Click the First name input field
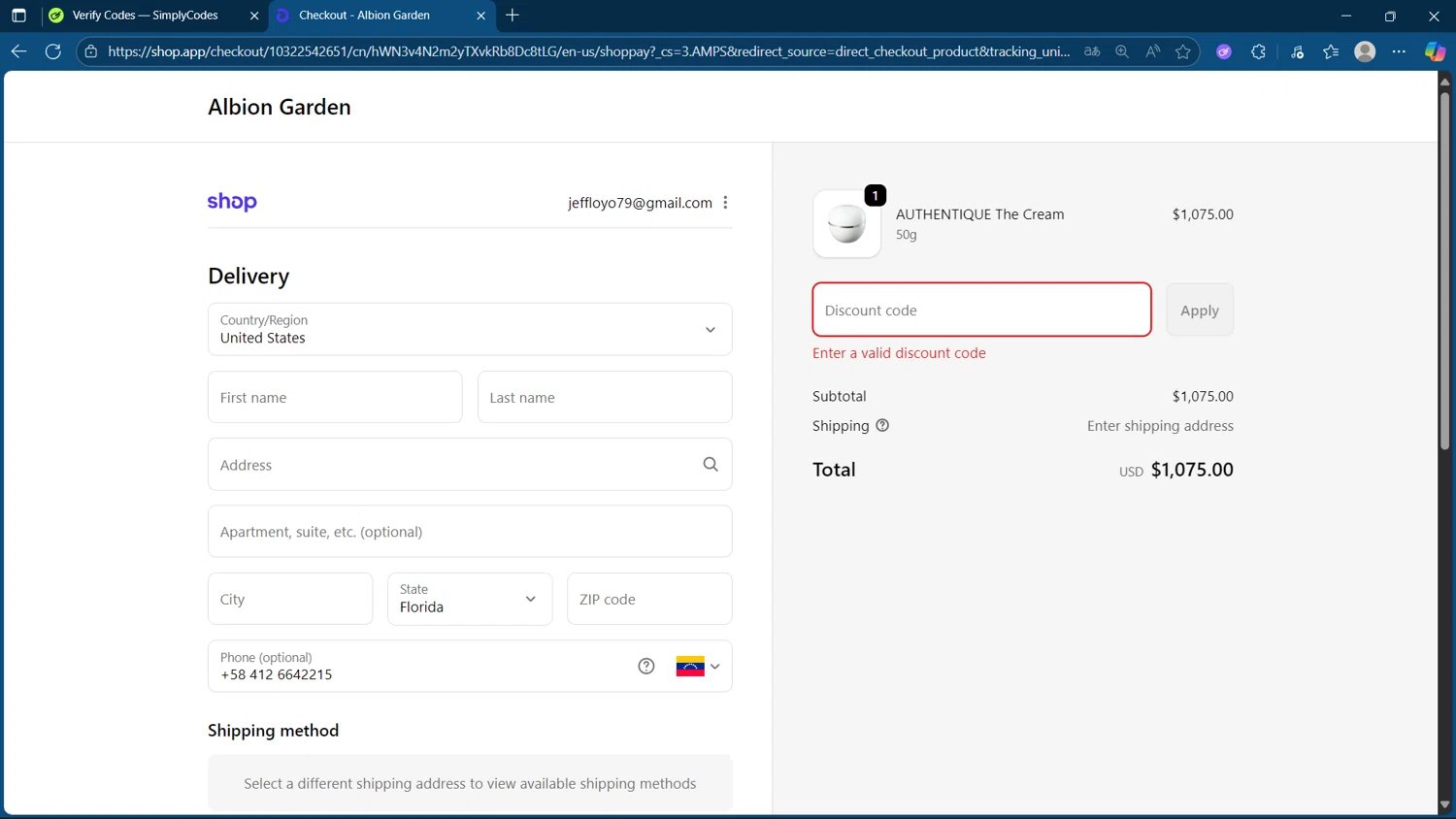 335,397
